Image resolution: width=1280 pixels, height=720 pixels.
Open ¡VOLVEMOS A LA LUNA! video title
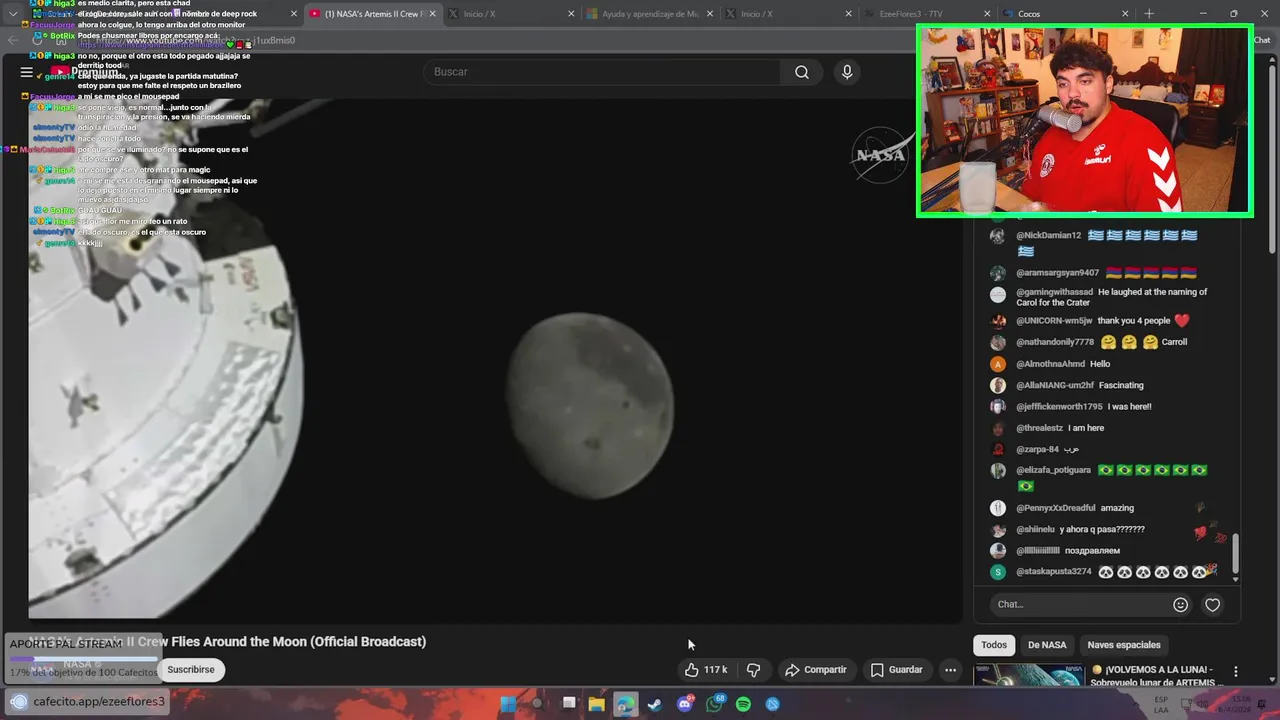point(1158,676)
